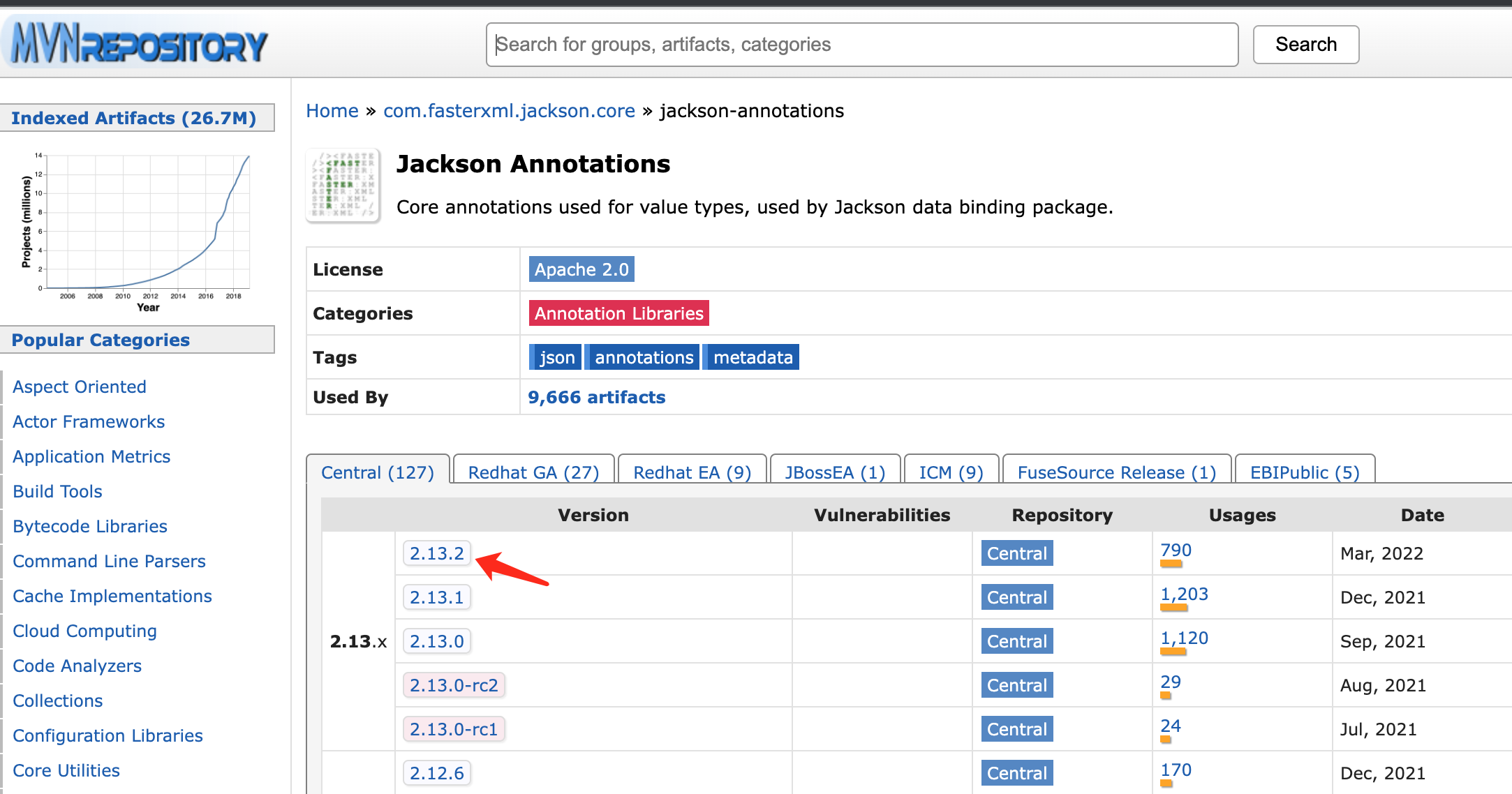The image size is (1512, 794).
Task: Open version 2.13.0-rc2
Action: [x=454, y=685]
